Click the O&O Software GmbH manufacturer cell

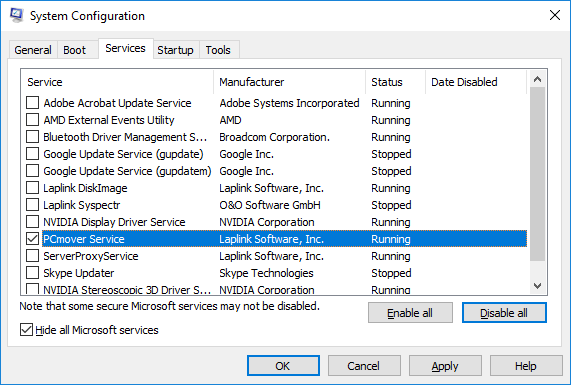pyautogui.click(x=270, y=205)
